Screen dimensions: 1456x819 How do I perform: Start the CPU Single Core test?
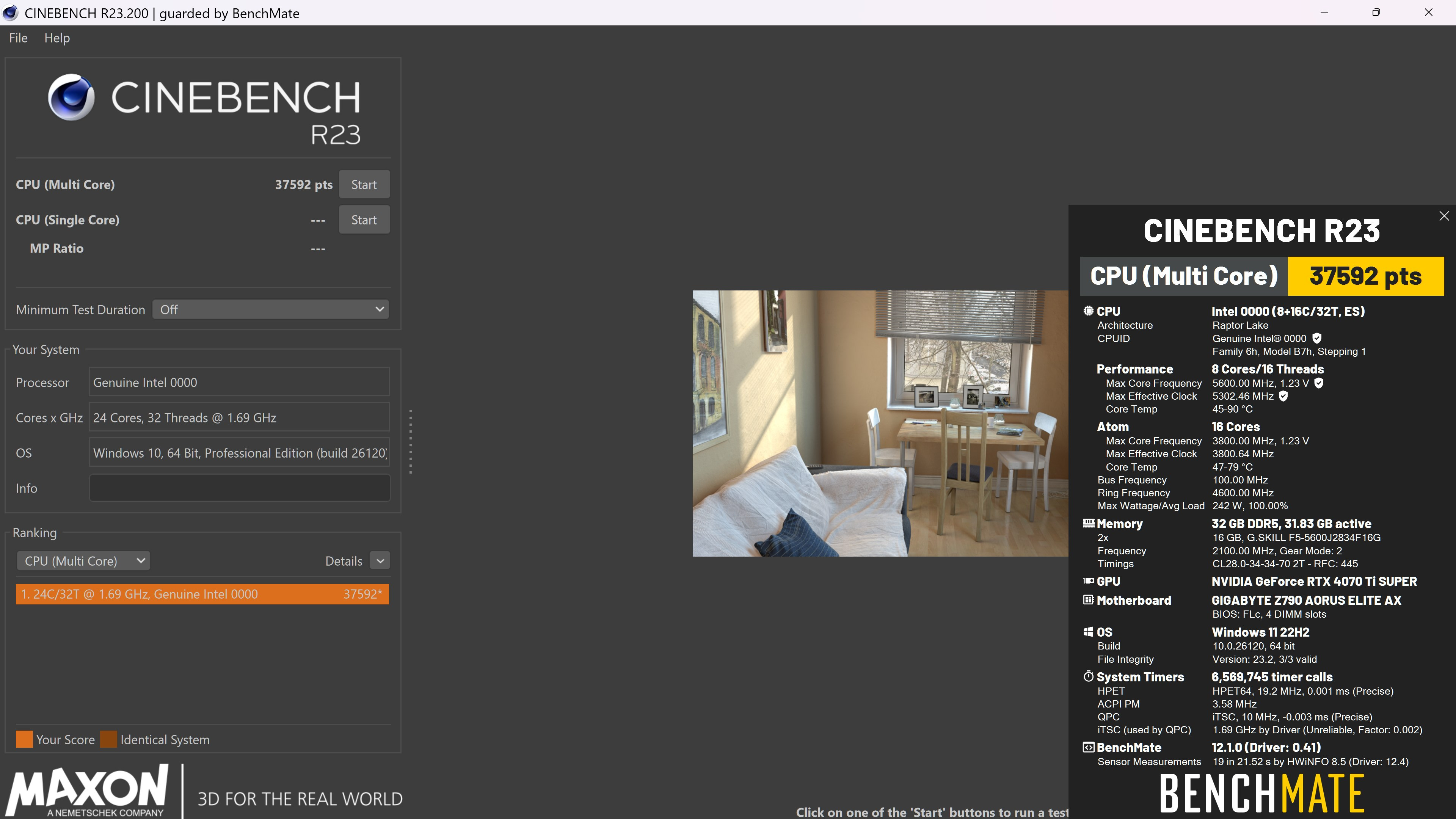click(x=364, y=220)
